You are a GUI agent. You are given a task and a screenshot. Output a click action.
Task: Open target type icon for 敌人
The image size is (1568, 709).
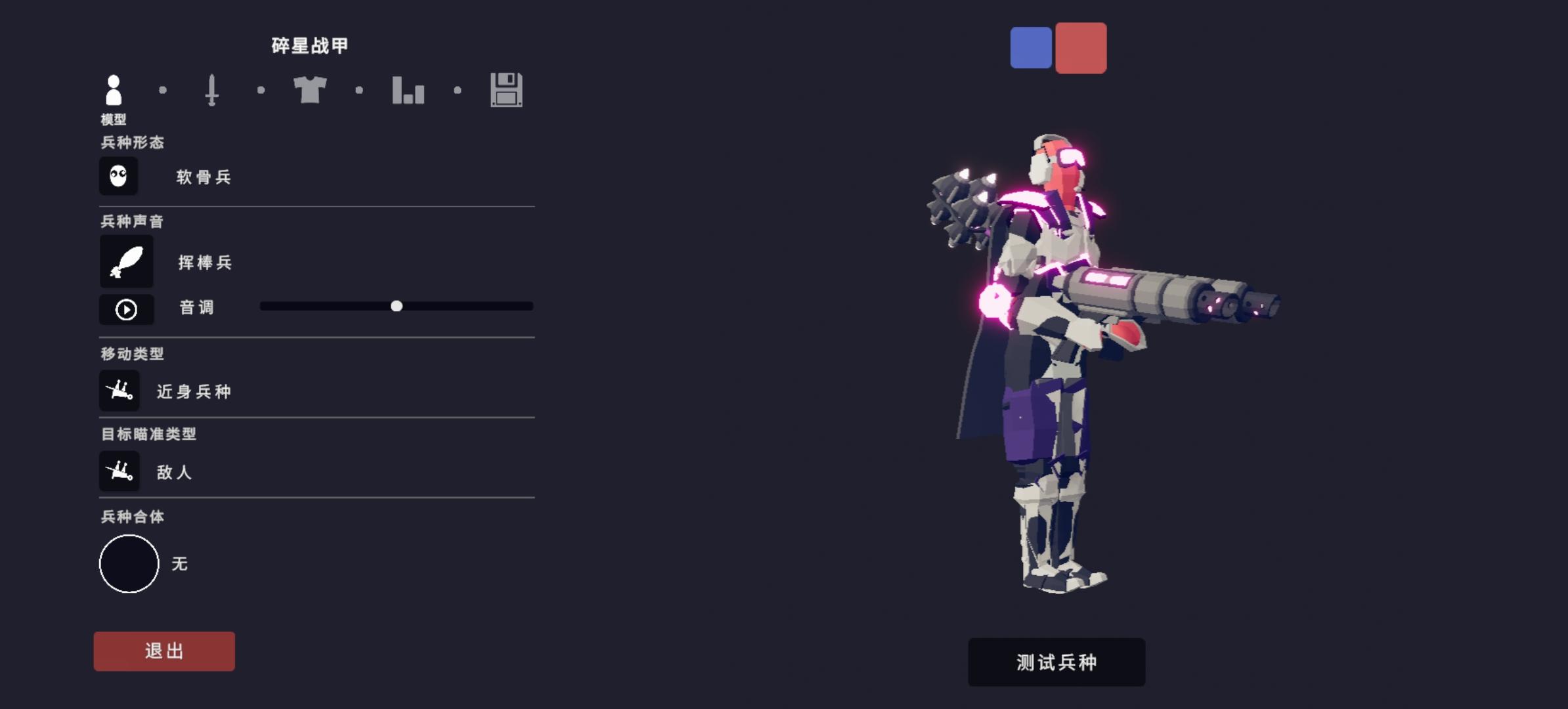click(x=120, y=471)
